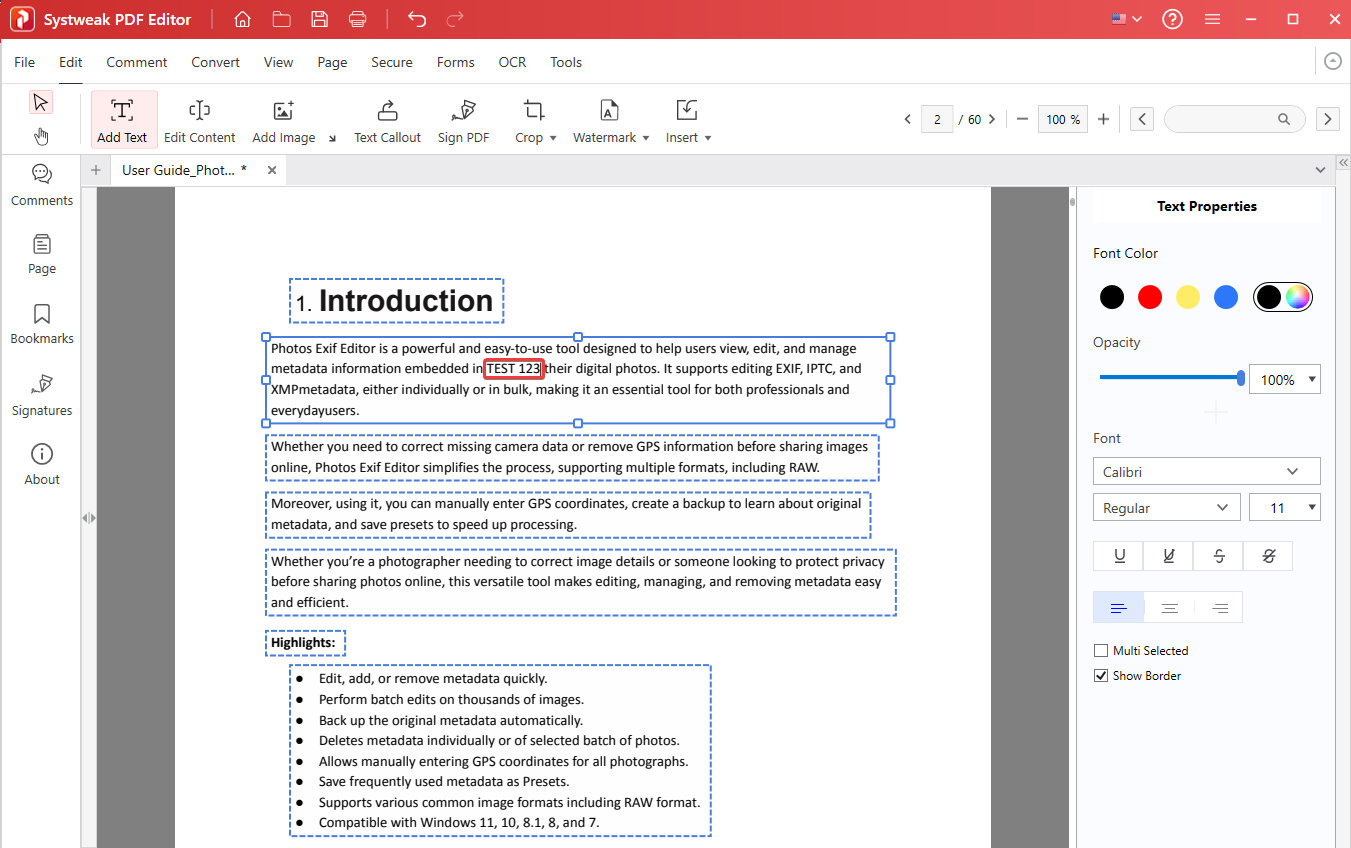Go to Home via house icon

click(242, 19)
